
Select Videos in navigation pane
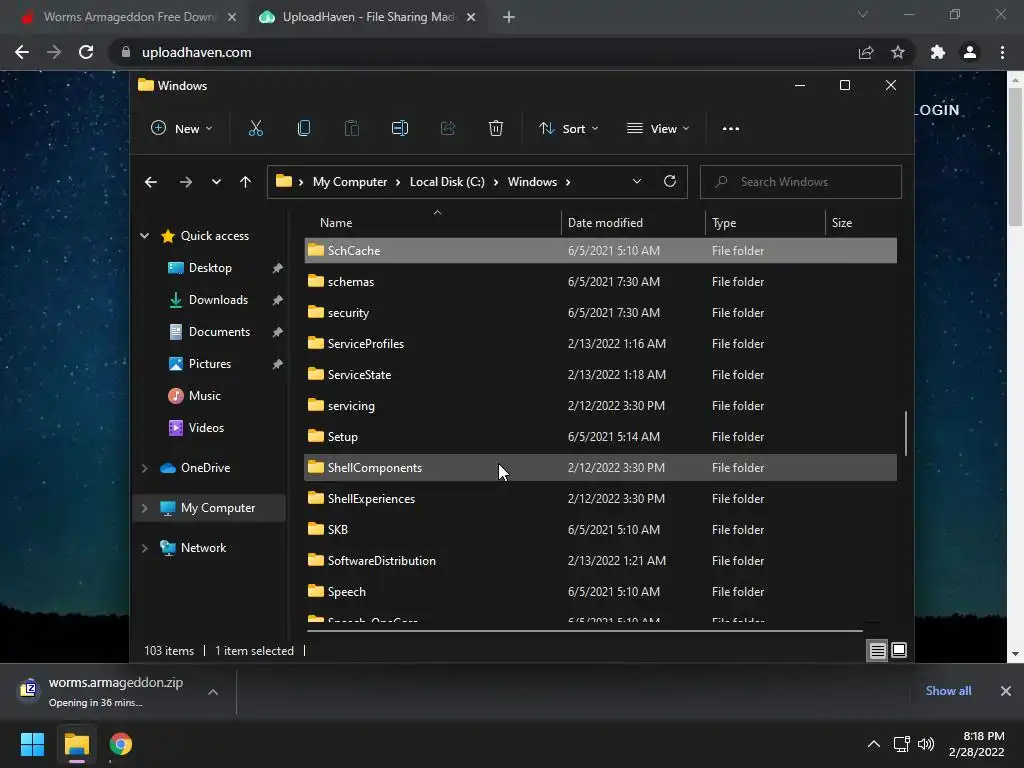(206, 428)
